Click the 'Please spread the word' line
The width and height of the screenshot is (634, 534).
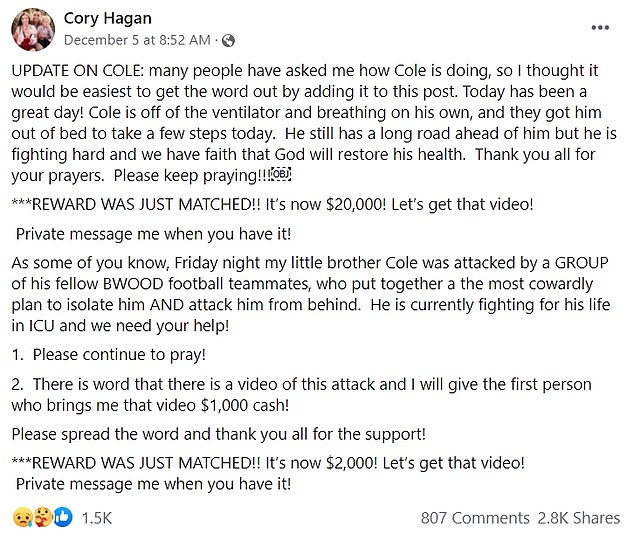point(218,434)
